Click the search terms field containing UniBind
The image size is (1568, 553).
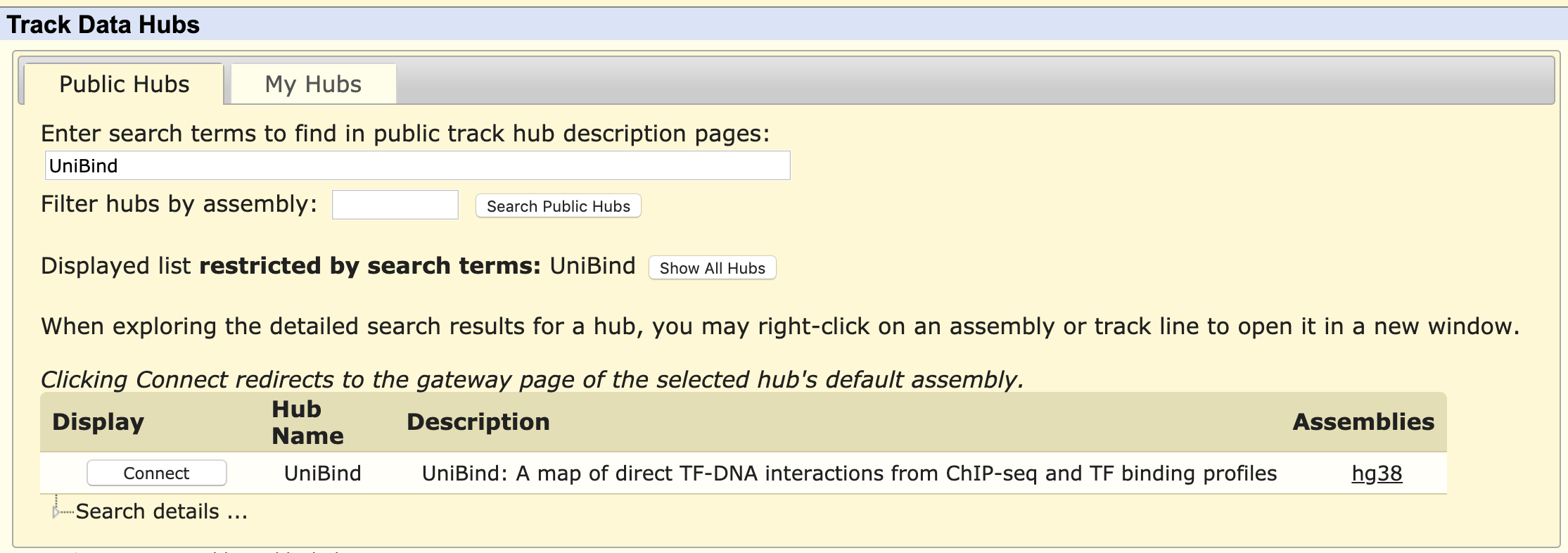(417, 166)
